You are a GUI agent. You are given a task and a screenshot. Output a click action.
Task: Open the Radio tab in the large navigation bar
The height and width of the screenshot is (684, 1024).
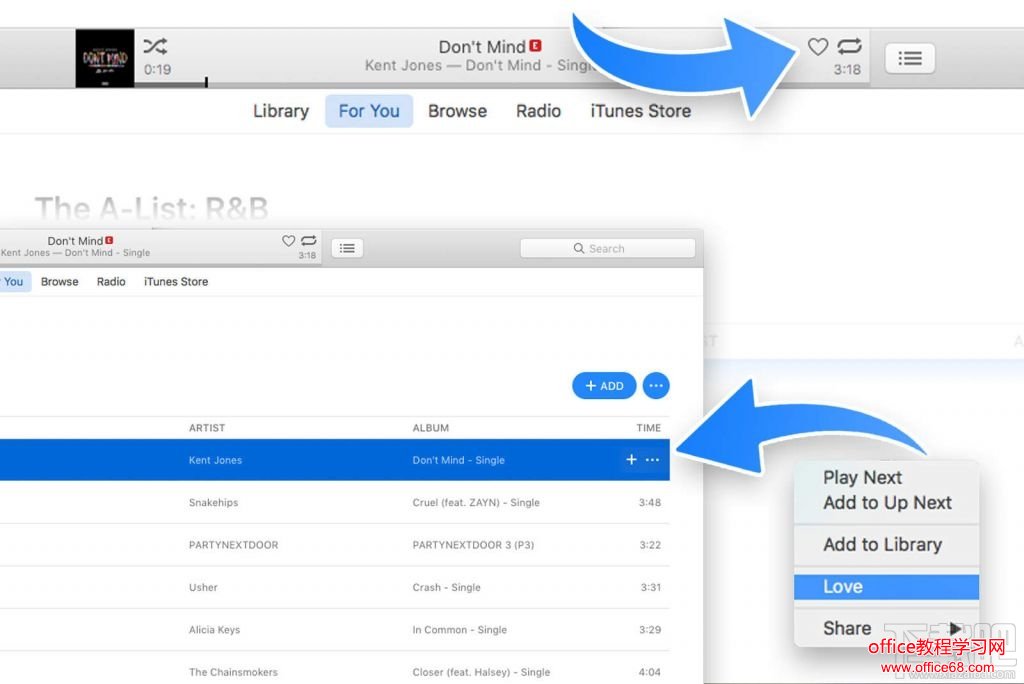[x=538, y=111]
